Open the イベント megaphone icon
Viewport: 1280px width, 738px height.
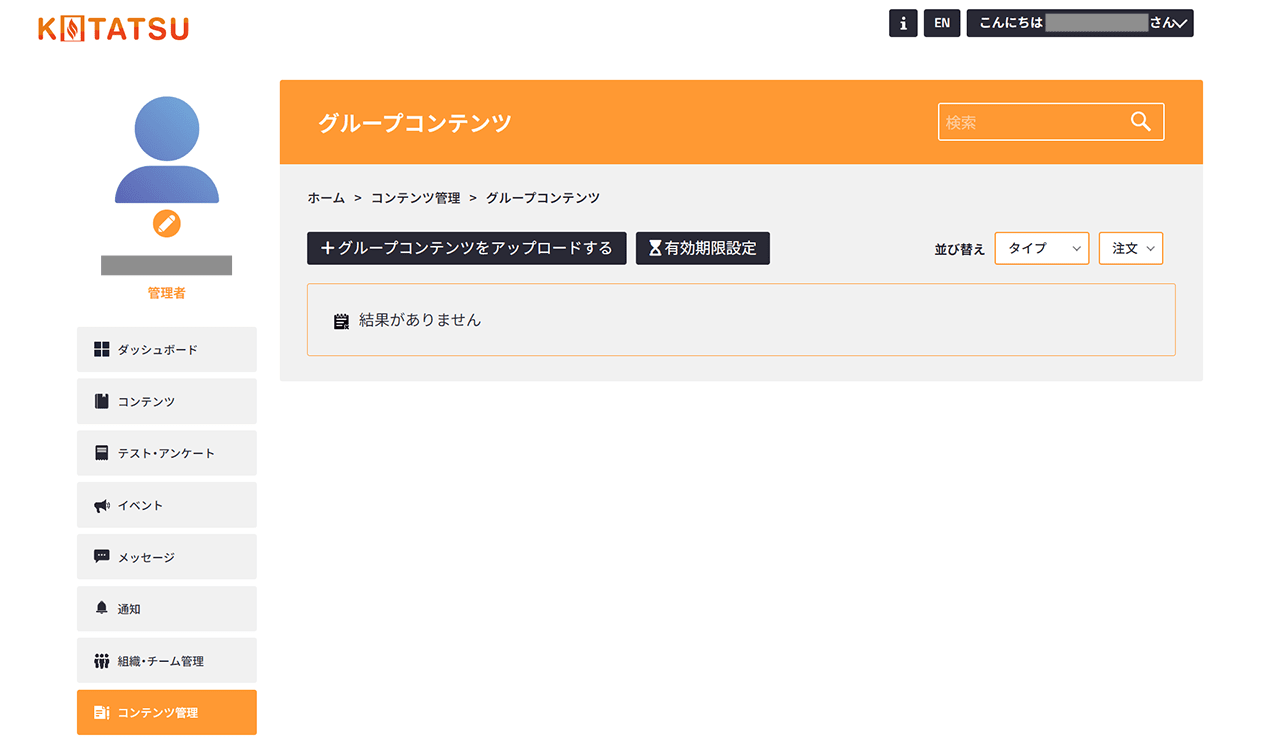tap(101, 504)
